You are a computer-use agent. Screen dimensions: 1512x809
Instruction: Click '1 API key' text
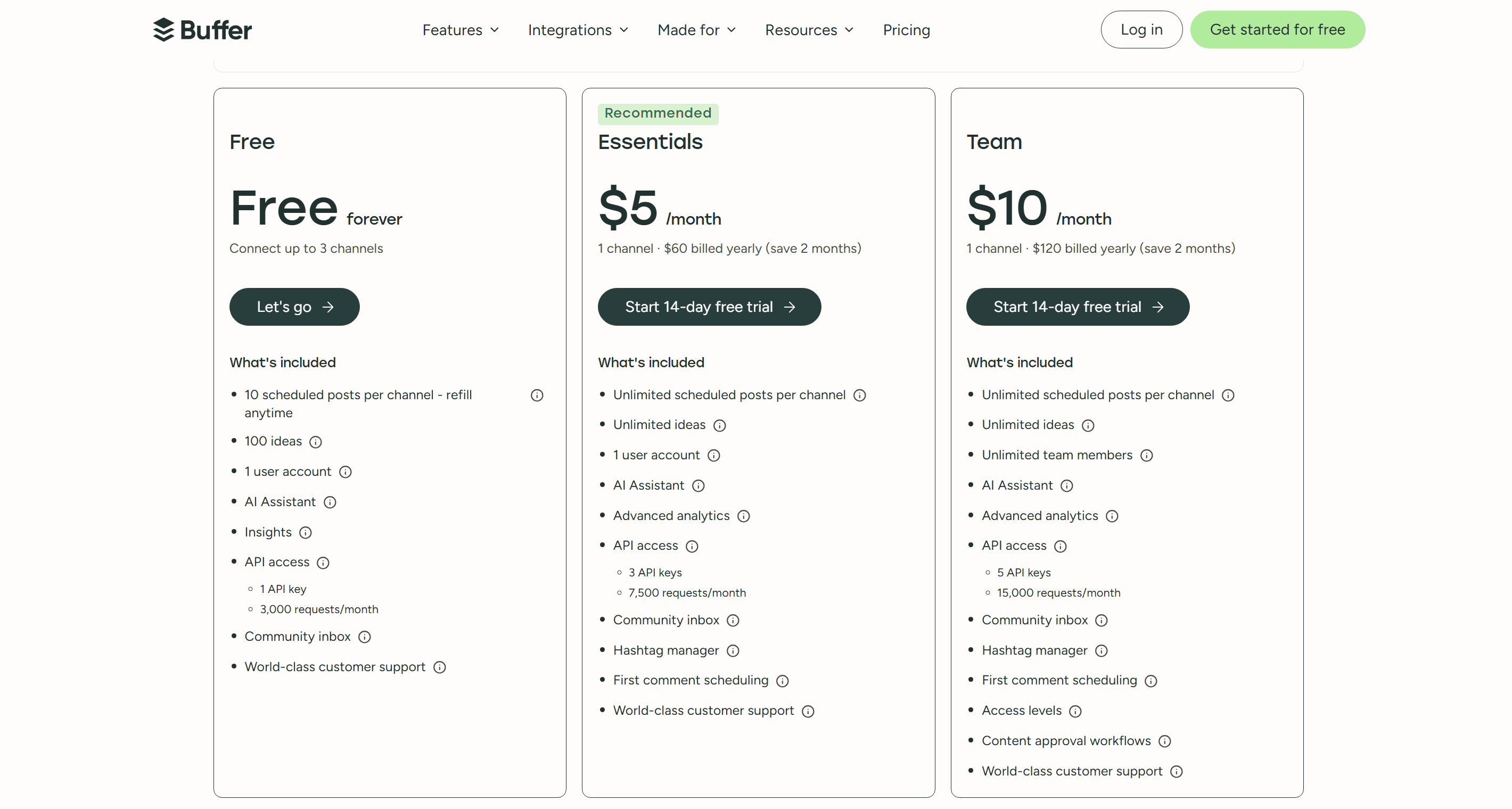pos(283,589)
